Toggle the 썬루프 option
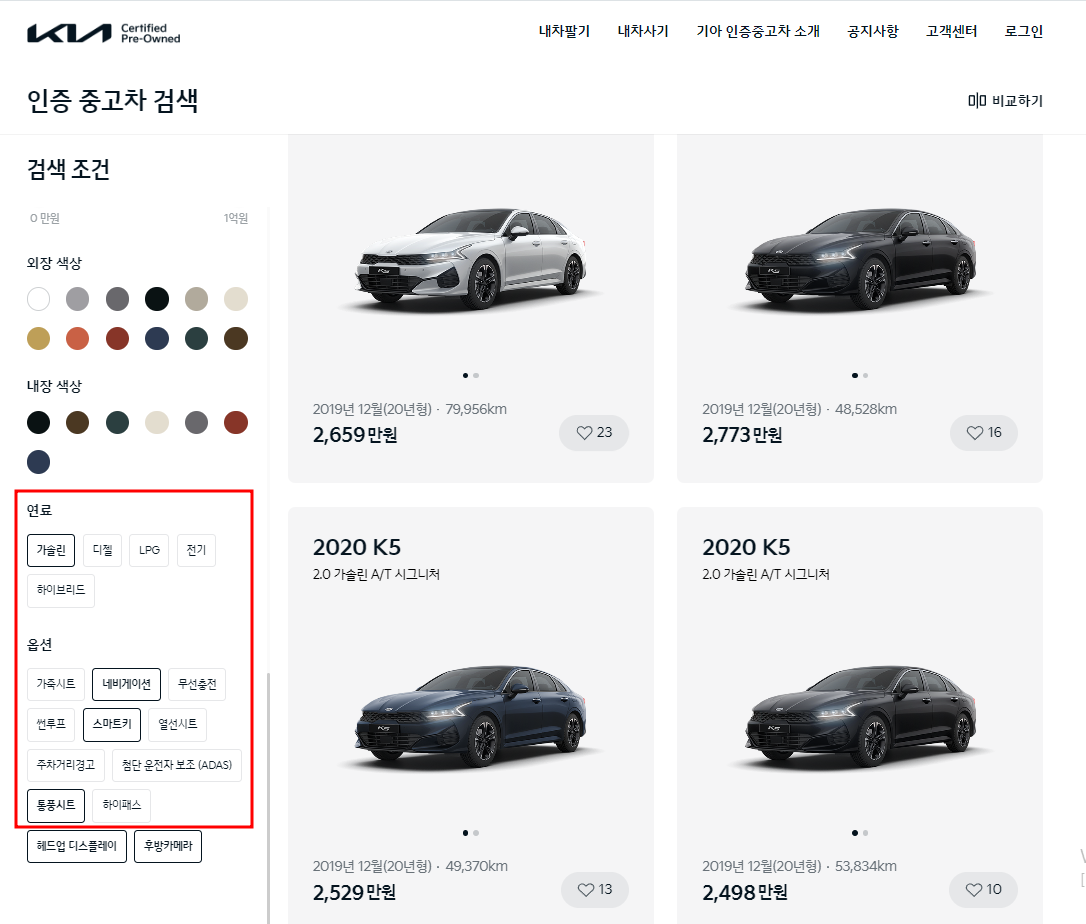1086x924 pixels. [51, 725]
